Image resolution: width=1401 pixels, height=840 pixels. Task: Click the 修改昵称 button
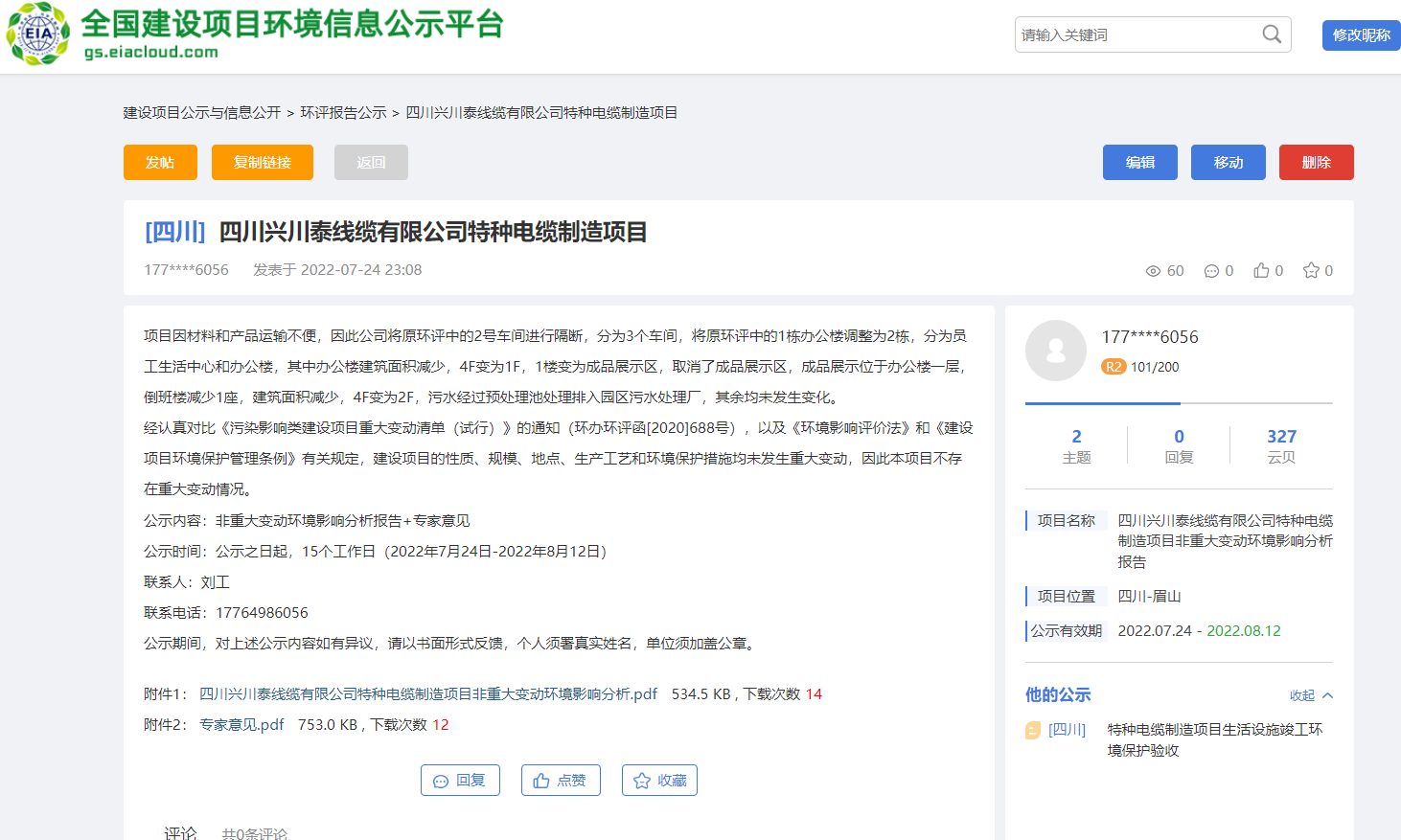[x=1362, y=35]
